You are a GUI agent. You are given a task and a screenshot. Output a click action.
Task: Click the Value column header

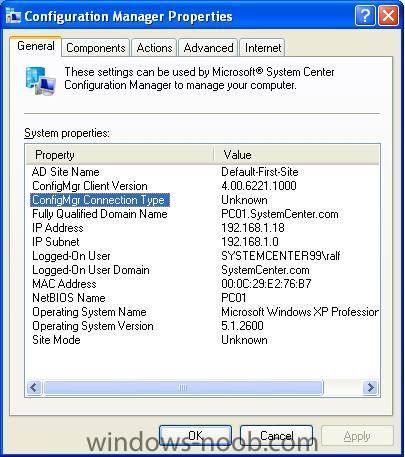point(296,155)
